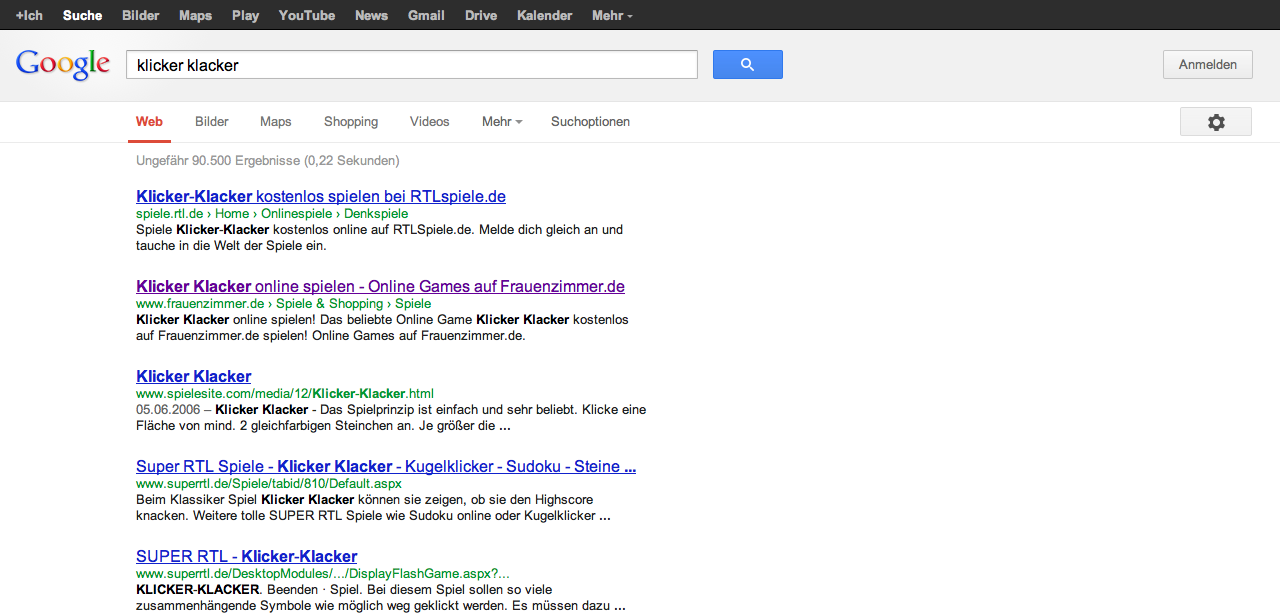Open the Frauenzimmer.de Klicker Klacker result
The height and width of the screenshot is (614, 1280).
(380, 286)
